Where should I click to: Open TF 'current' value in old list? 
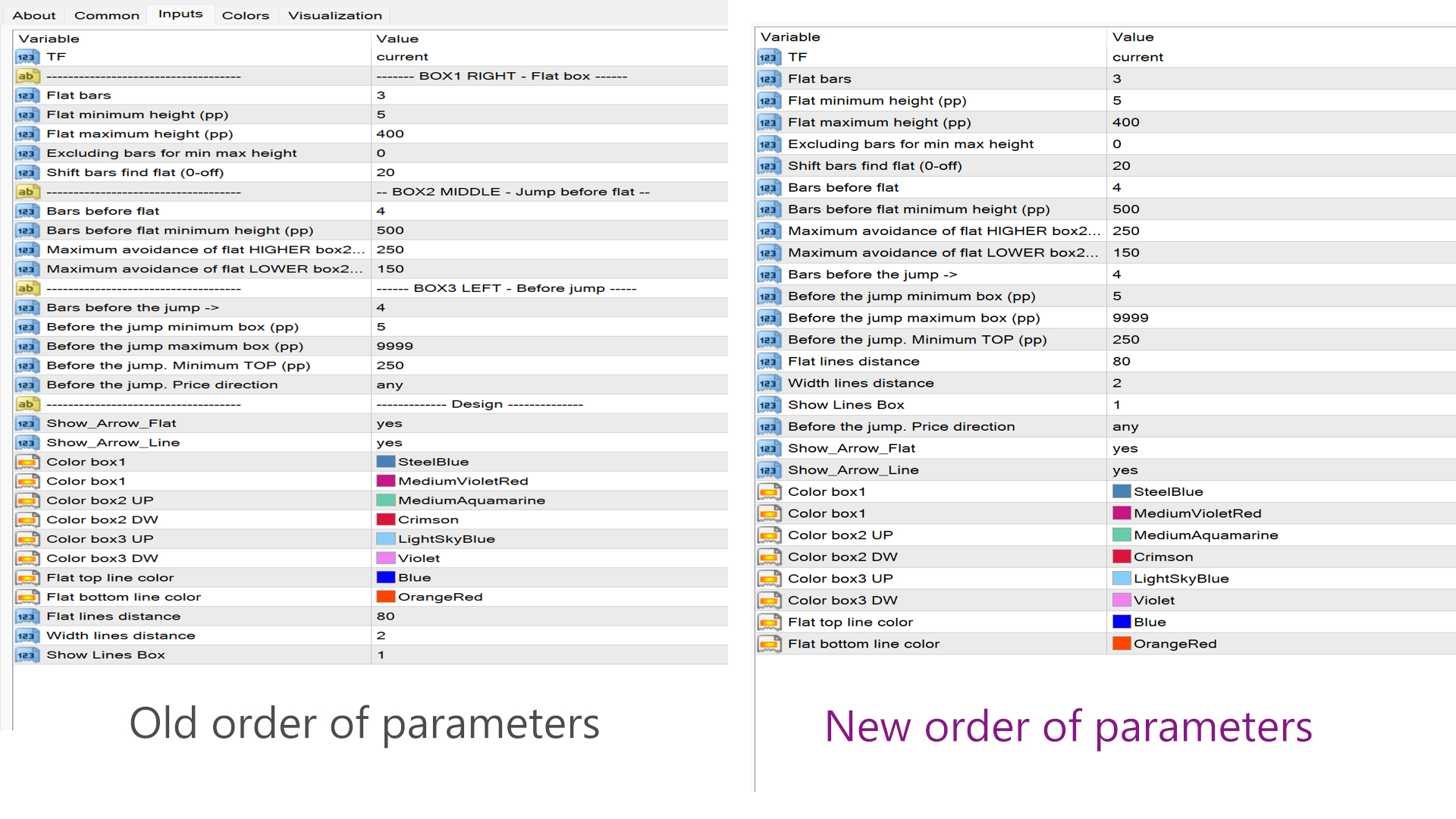pos(402,57)
